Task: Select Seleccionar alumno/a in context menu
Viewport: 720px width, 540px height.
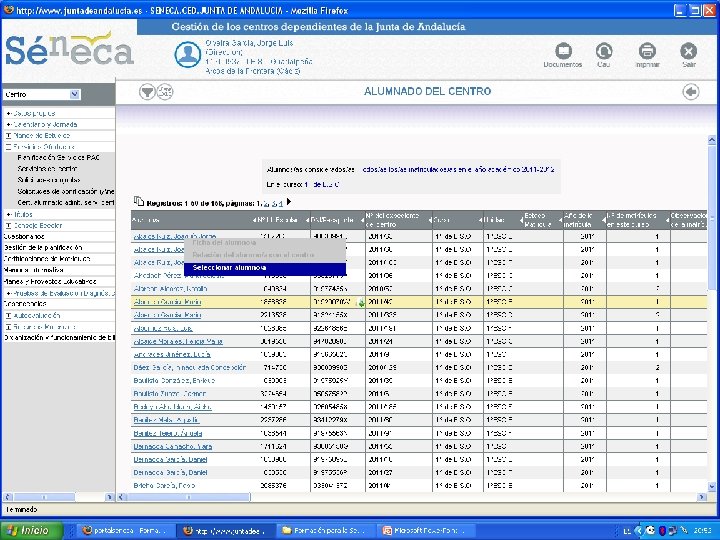Action: [265, 268]
